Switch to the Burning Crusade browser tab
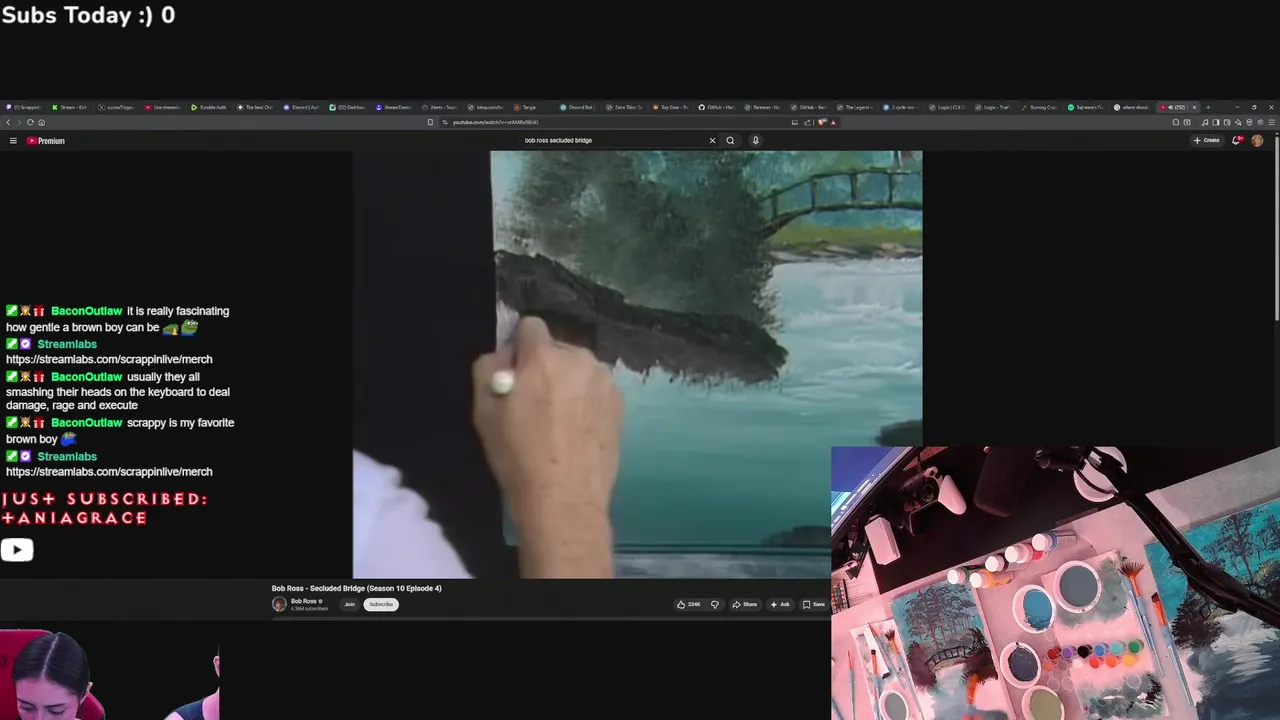Image resolution: width=1280 pixels, height=720 pixels. (x=1040, y=107)
